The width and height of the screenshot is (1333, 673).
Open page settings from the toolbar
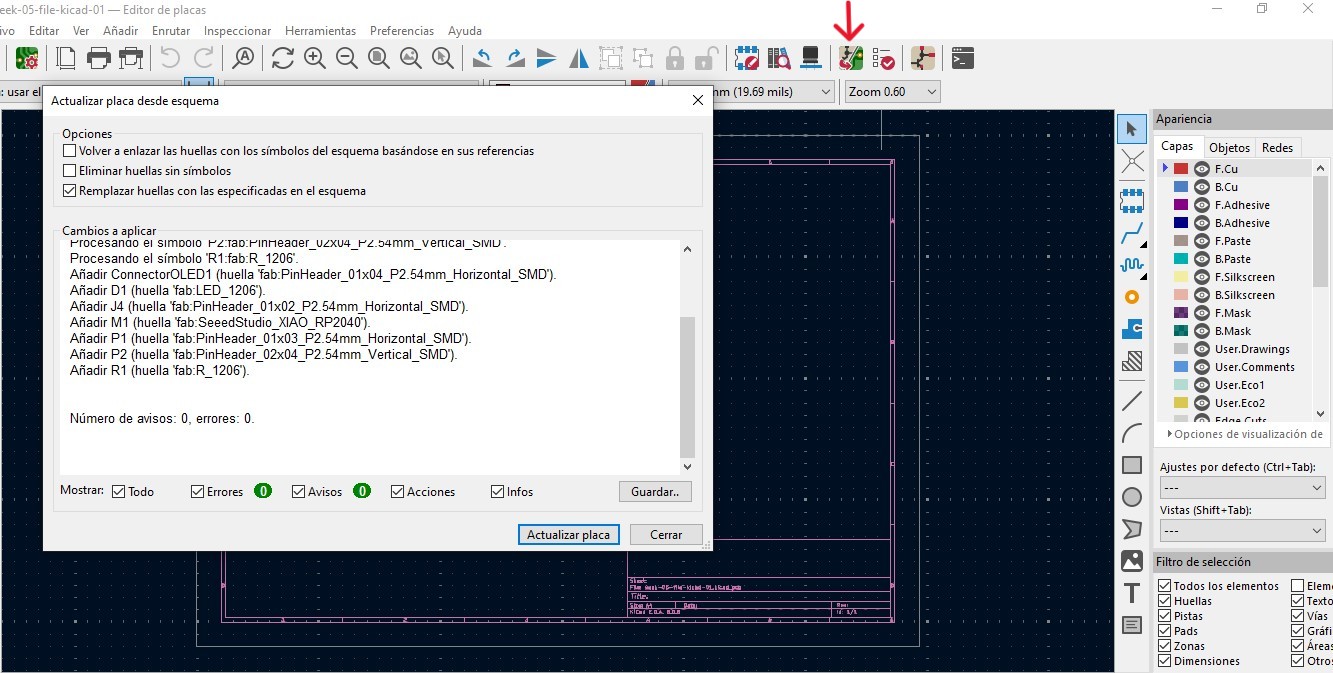[66, 58]
